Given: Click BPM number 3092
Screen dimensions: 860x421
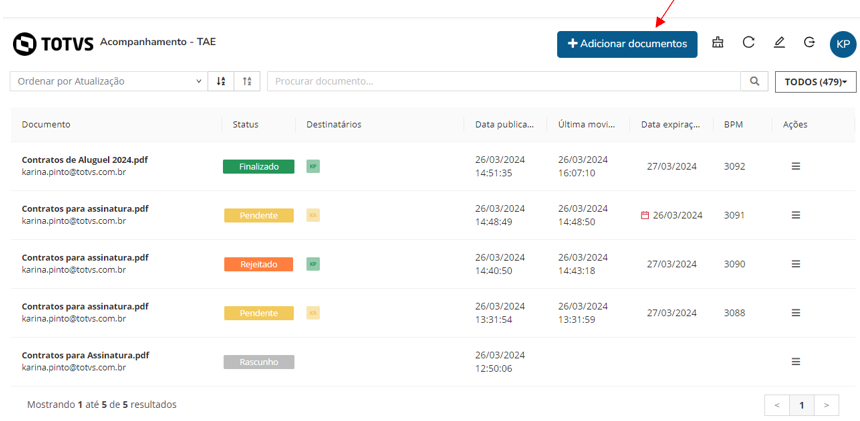Looking at the screenshot, I should 734,166.
